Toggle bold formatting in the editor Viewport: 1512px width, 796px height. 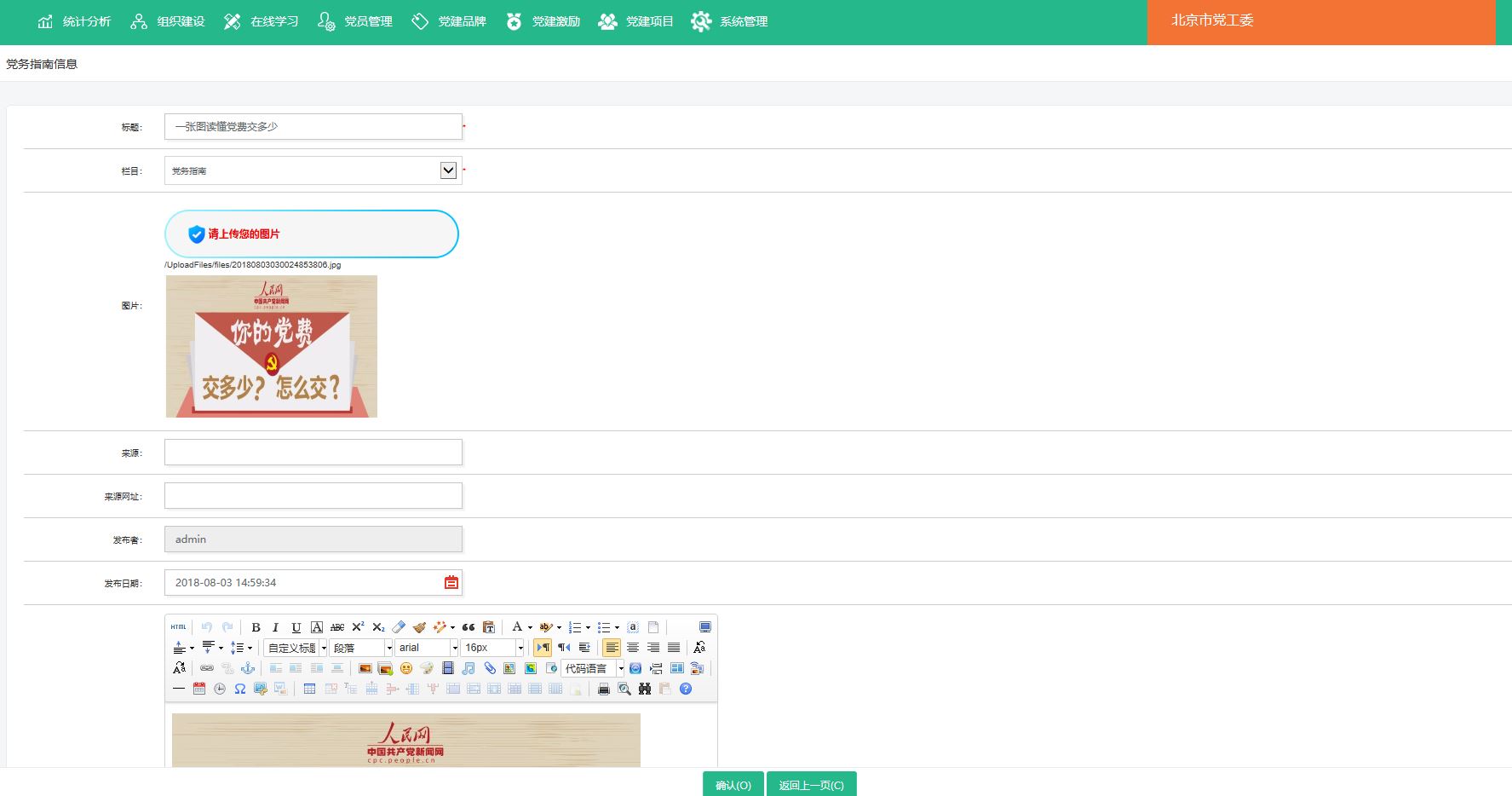(x=256, y=627)
